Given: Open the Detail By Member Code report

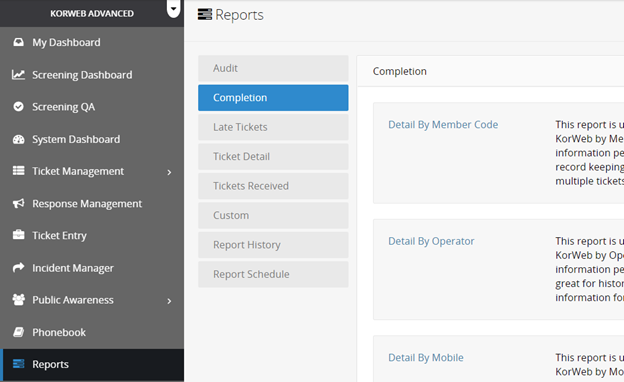Looking at the screenshot, I should (443, 125).
